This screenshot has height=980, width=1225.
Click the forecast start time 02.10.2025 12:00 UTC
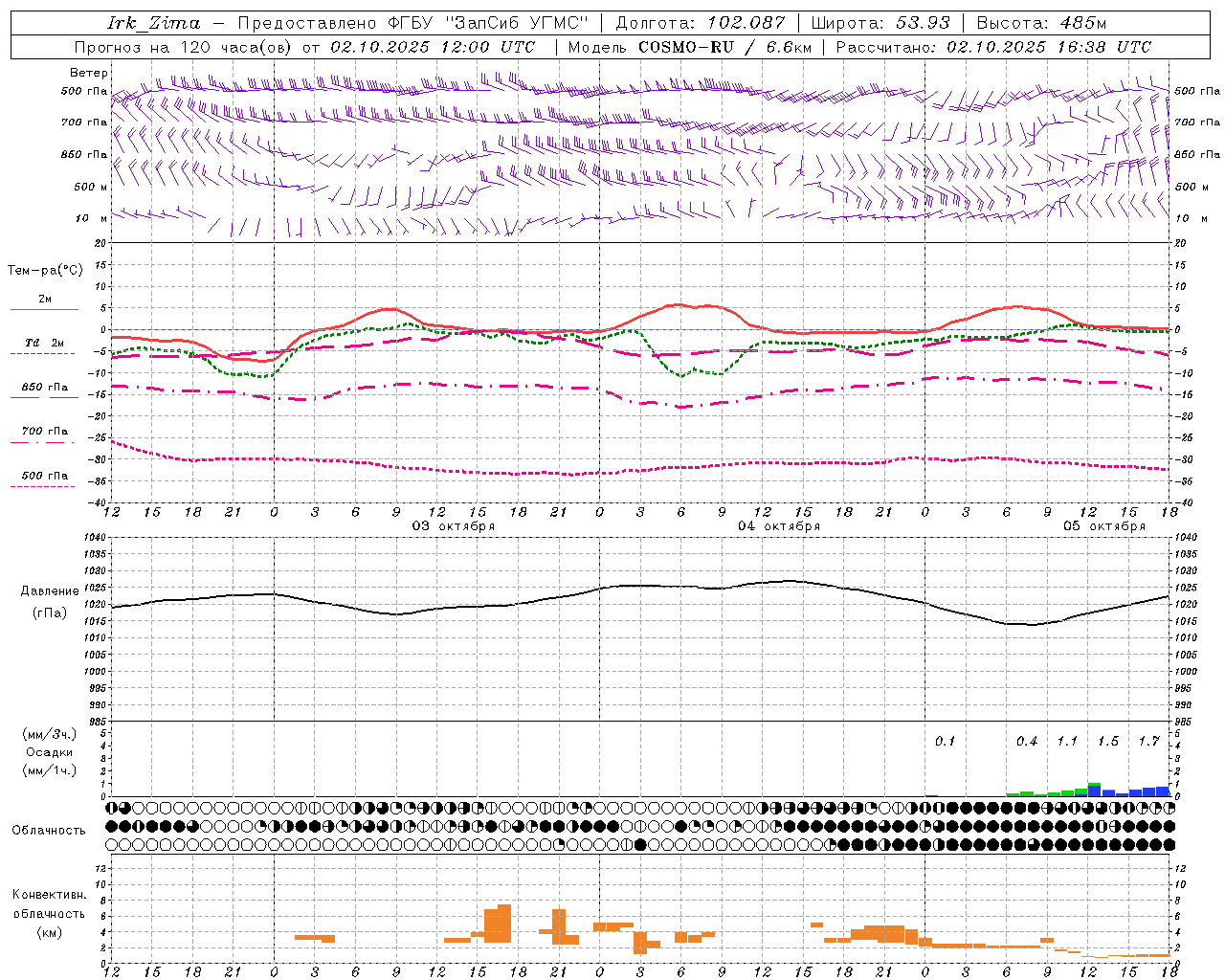click(433, 47)
